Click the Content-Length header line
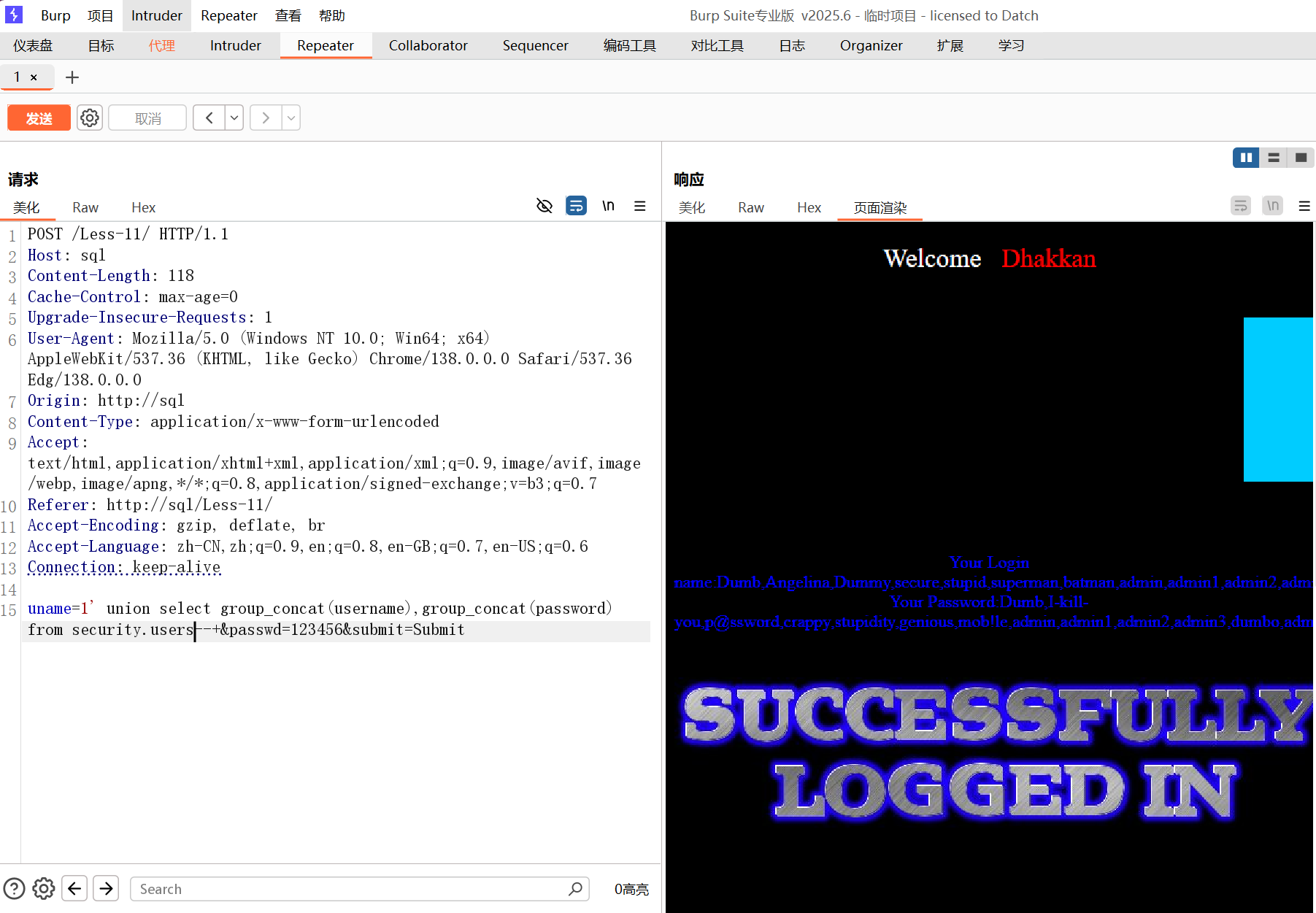This screenshot has height=913, width=1316. (111, 276)
